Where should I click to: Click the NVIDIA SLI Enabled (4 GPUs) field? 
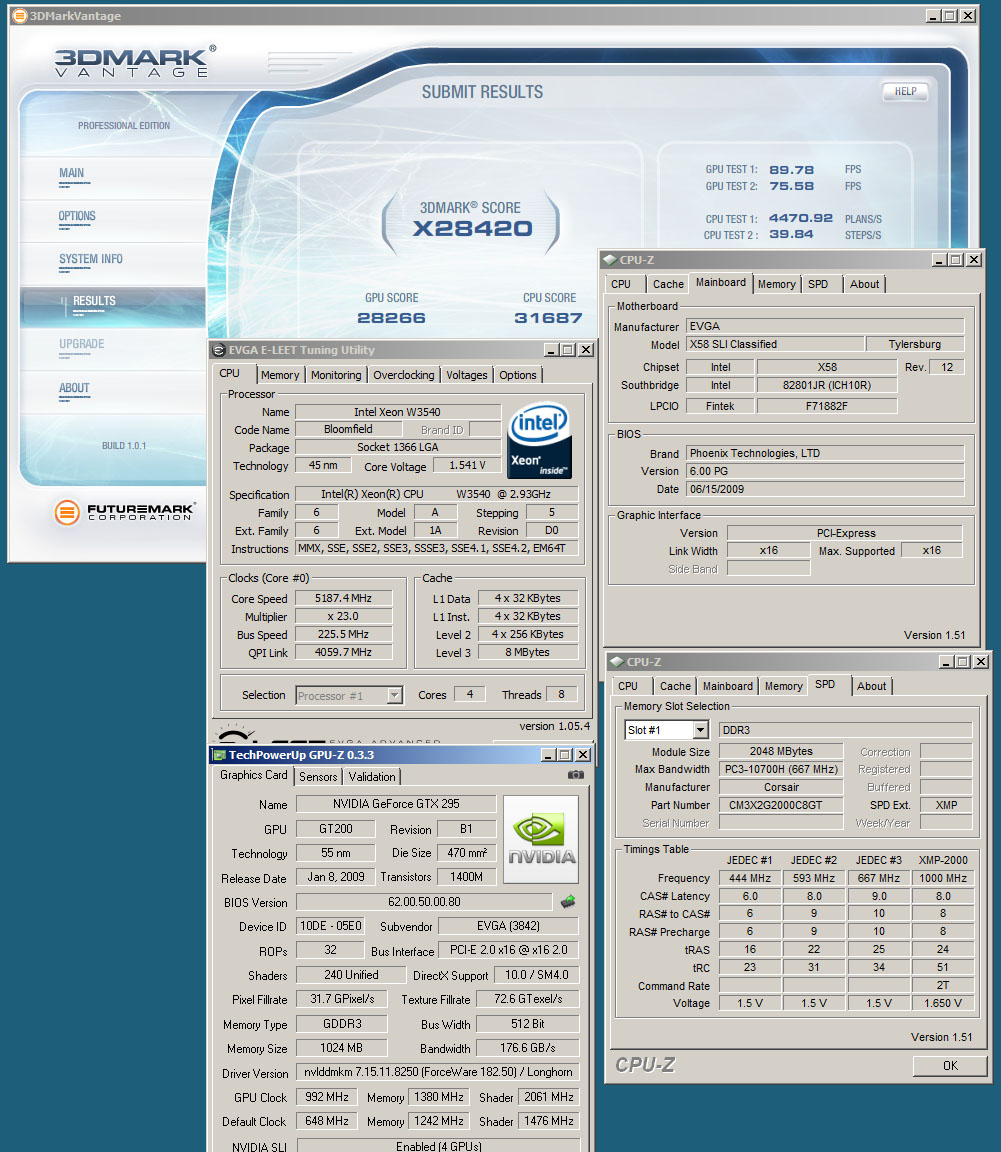[438, 1146]
